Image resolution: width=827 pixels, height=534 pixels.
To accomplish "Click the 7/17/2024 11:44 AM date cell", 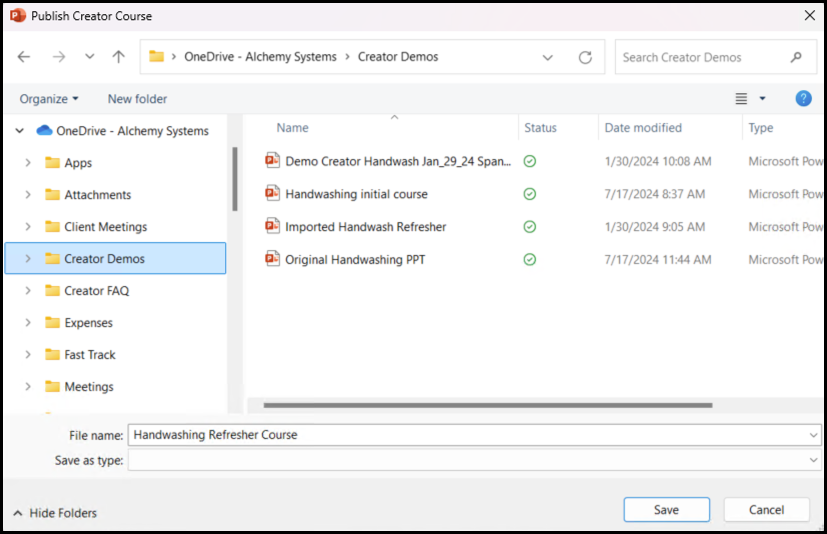I will point(658,260).
